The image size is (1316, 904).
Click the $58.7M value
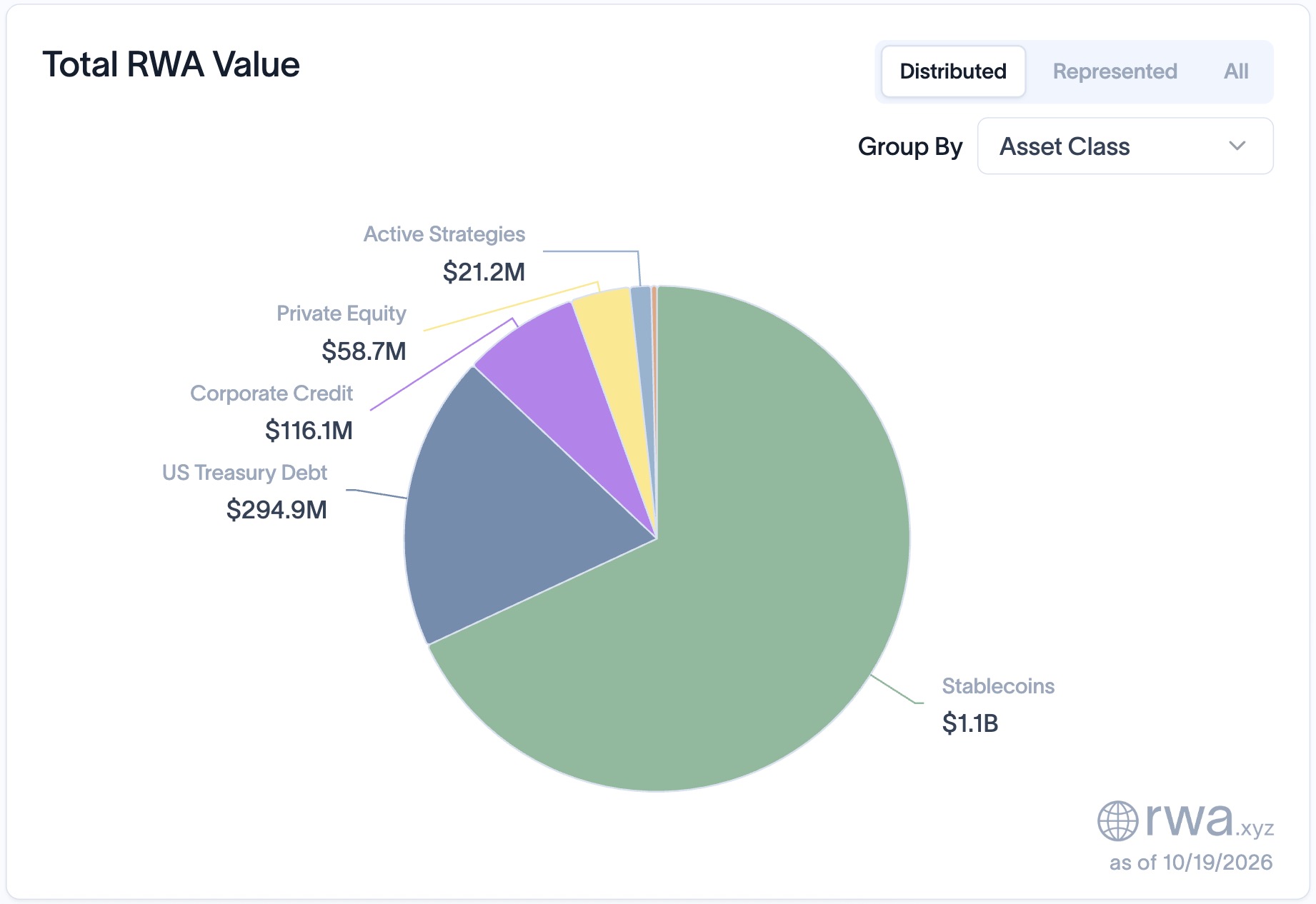tap(364, 351)
